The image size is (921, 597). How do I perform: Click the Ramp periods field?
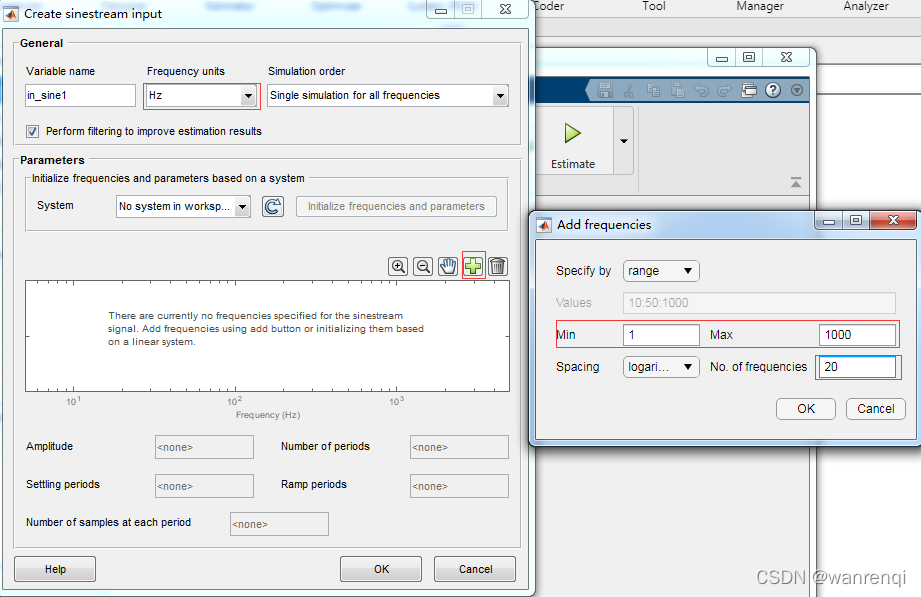459,486
